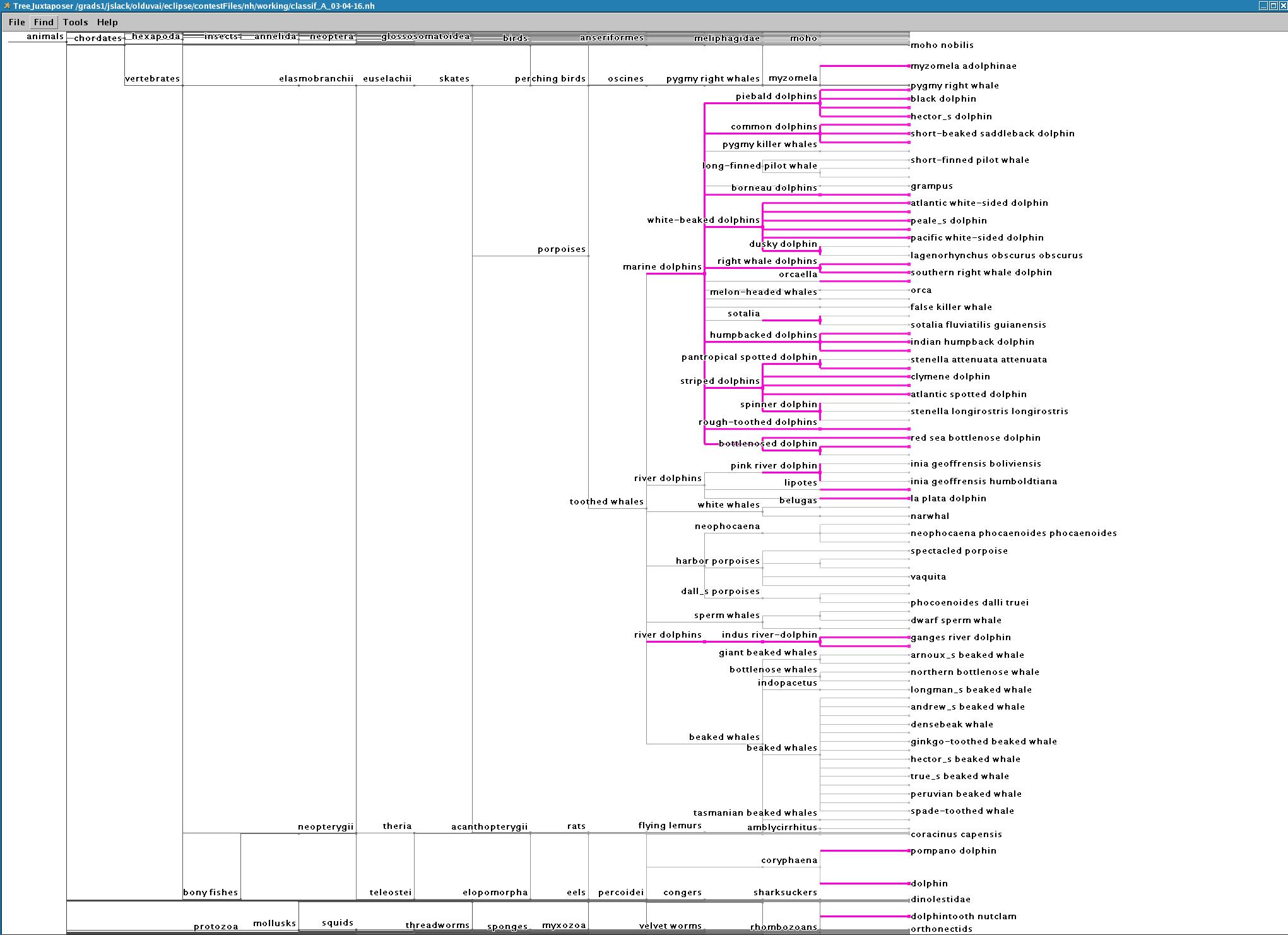Select the 'pygmy right whales' node

click(713, 79)
